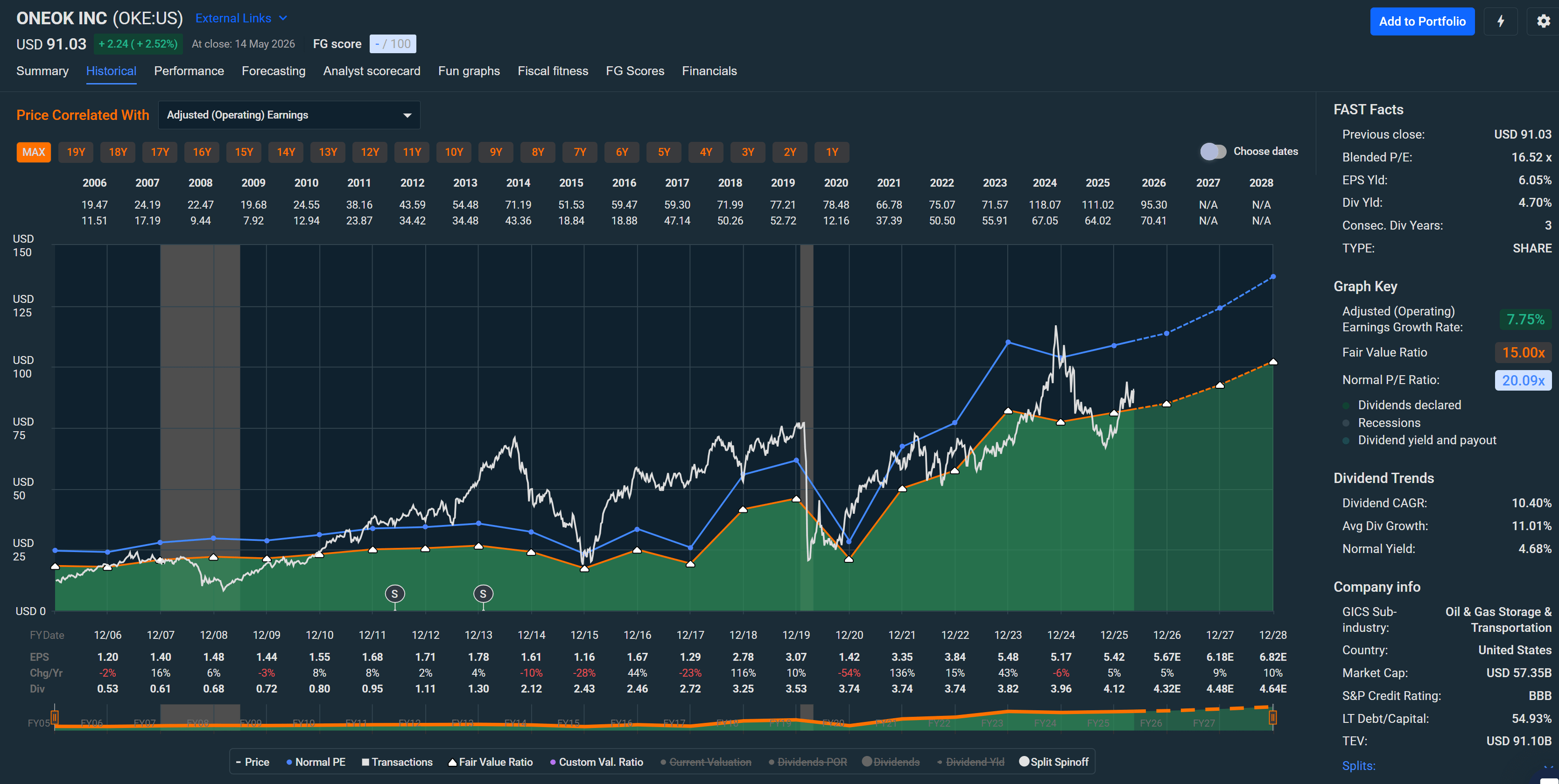The image size is (1559, 784).
Task: Select the Historical tab
Action: tap(112, 71)
